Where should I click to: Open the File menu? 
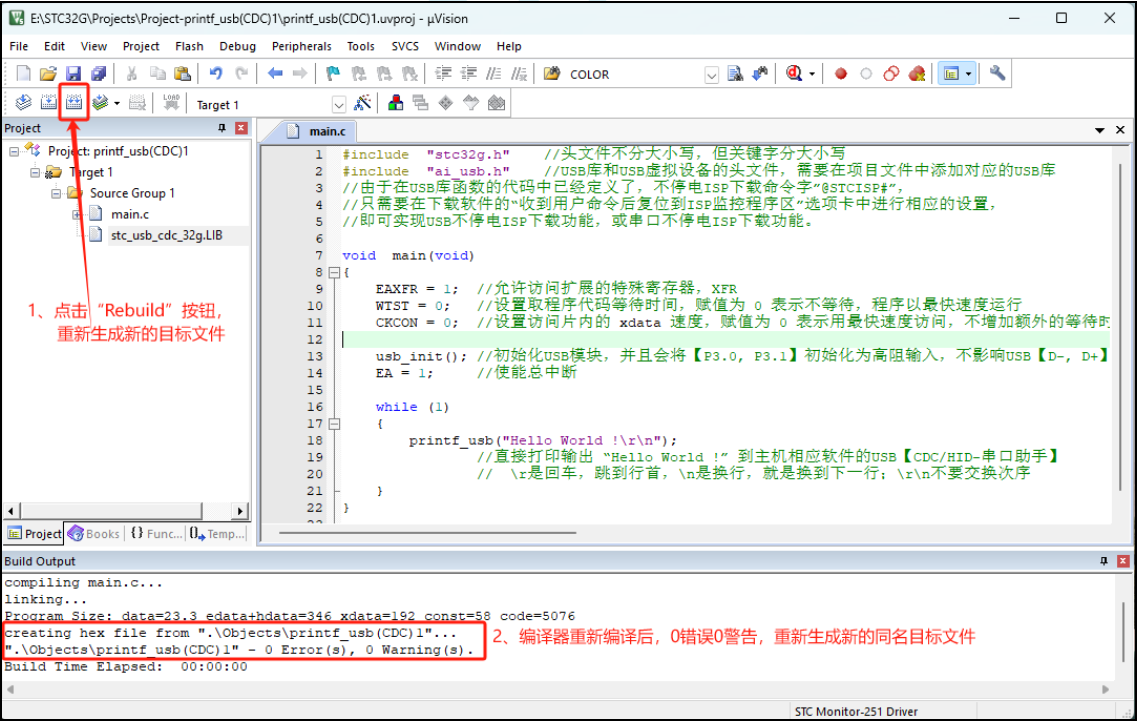19,46
